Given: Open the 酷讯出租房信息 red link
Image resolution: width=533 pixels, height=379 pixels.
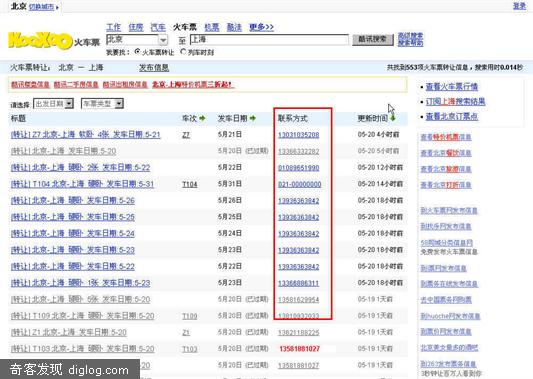Looking at the screenshot, I should [125, 84].
